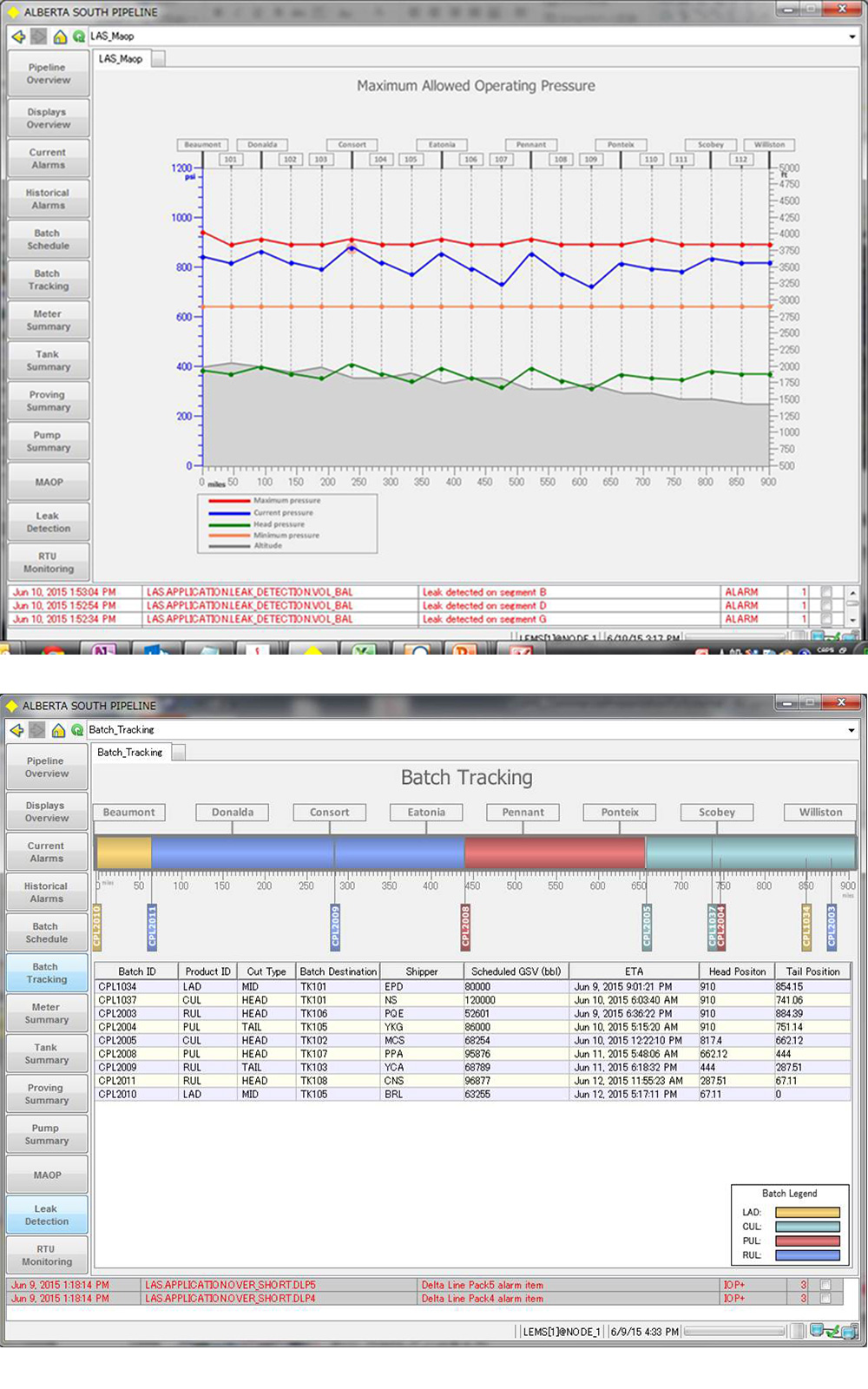Select the LAS_Maop display tab
This screenshot has height=1389, width=868.
pyautogui.click(x=121, y=59)
